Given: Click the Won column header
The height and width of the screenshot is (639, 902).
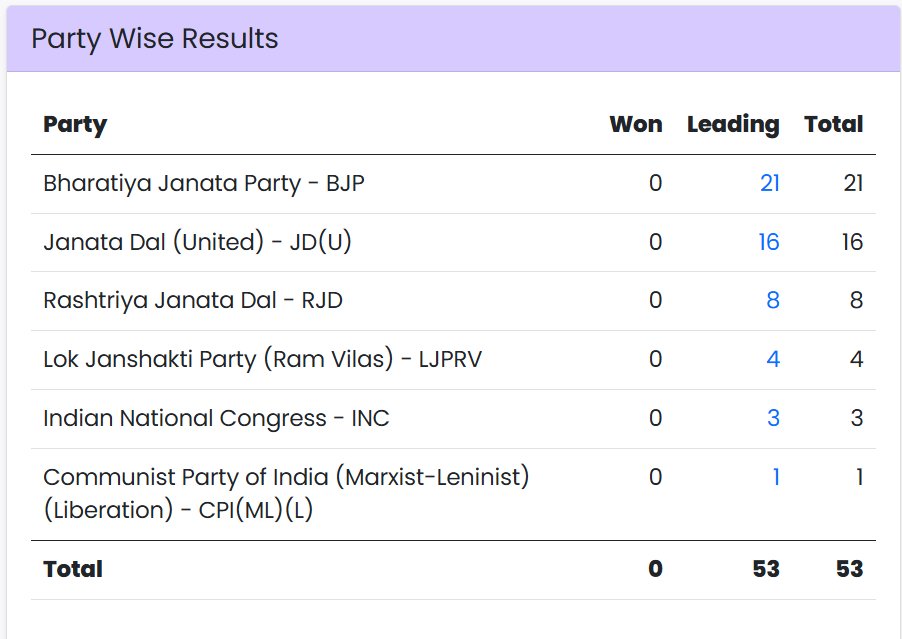Looking at the screenshot, I should pyautogui.click(x=636, y=125).
